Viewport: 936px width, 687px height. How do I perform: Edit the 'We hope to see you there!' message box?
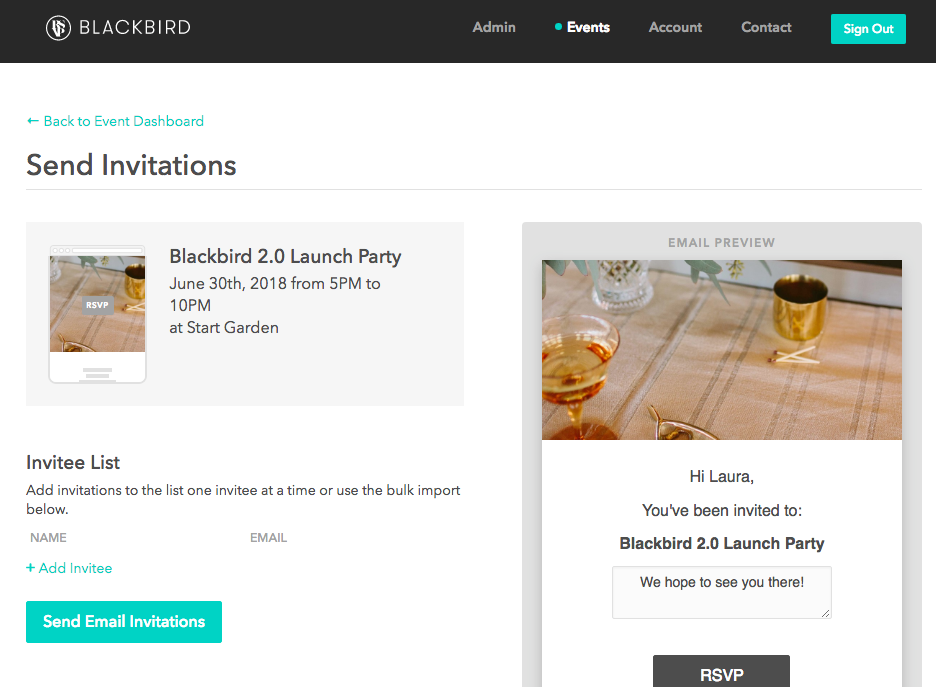pos(722,592)
